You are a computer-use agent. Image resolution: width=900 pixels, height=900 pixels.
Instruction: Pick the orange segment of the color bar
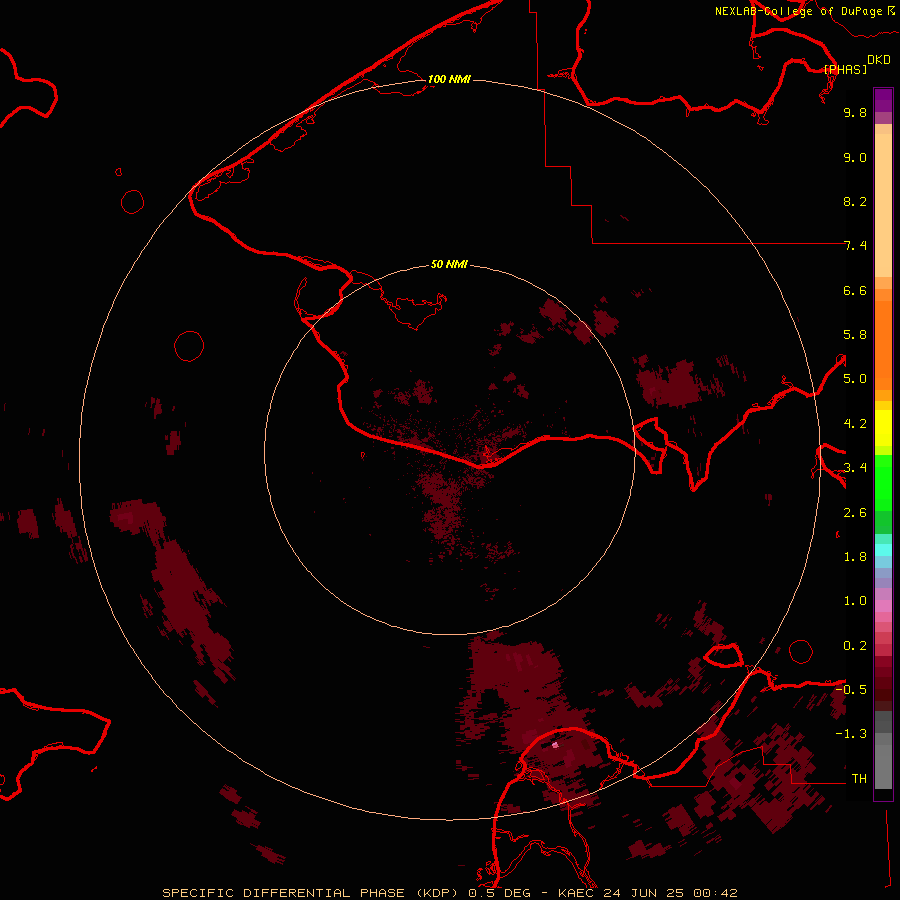click(883, 344)
